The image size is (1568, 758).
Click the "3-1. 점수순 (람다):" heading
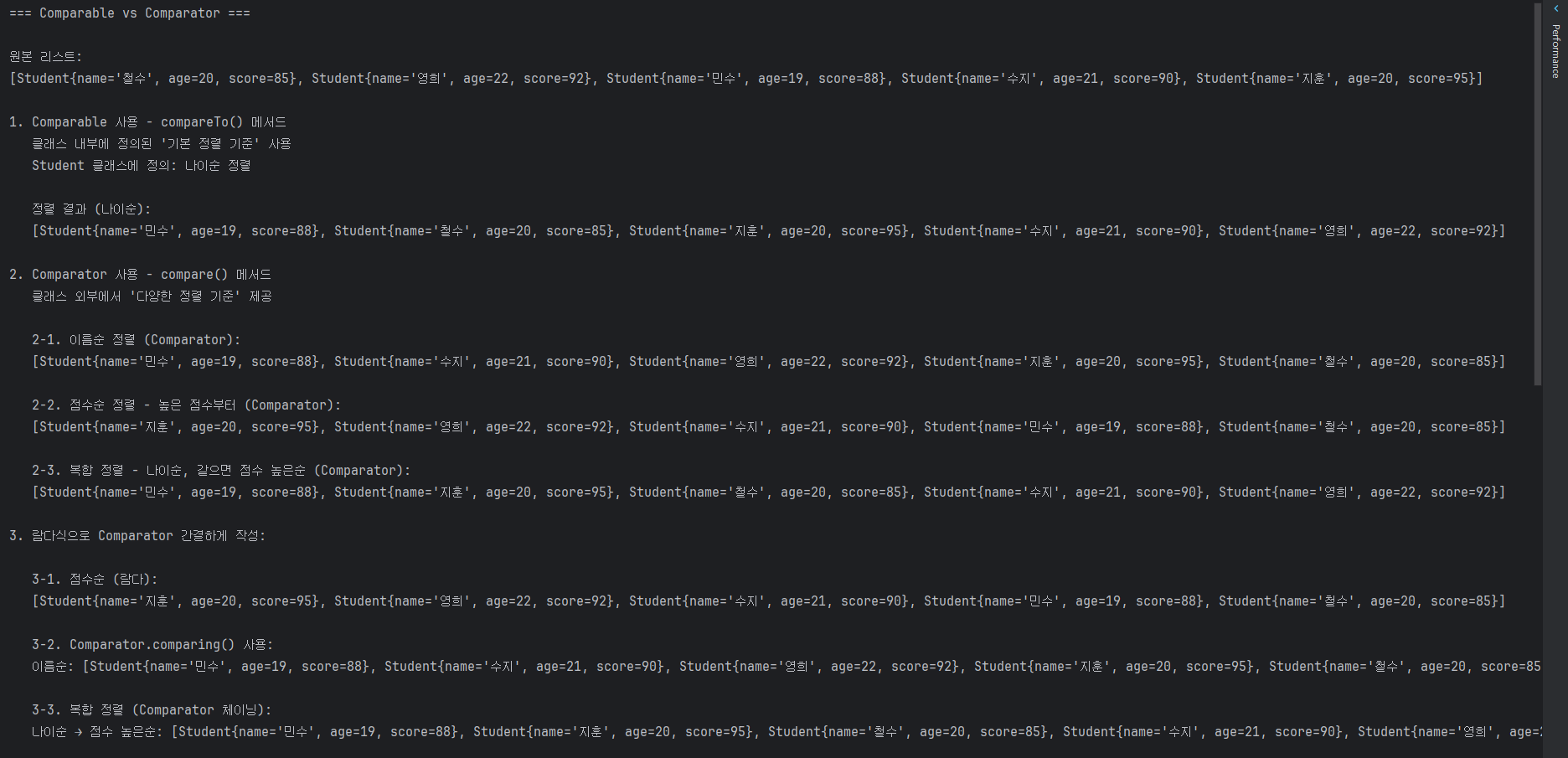click(x=95, y=580)
